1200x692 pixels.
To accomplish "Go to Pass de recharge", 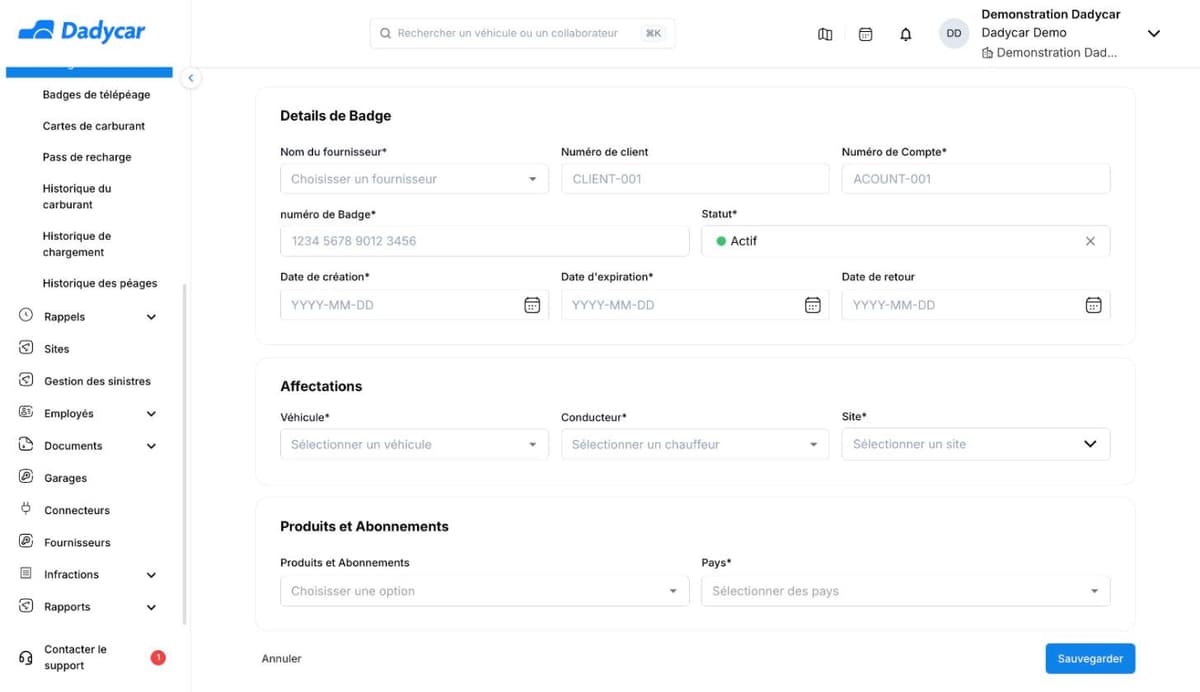I will (x=87, y=157).
